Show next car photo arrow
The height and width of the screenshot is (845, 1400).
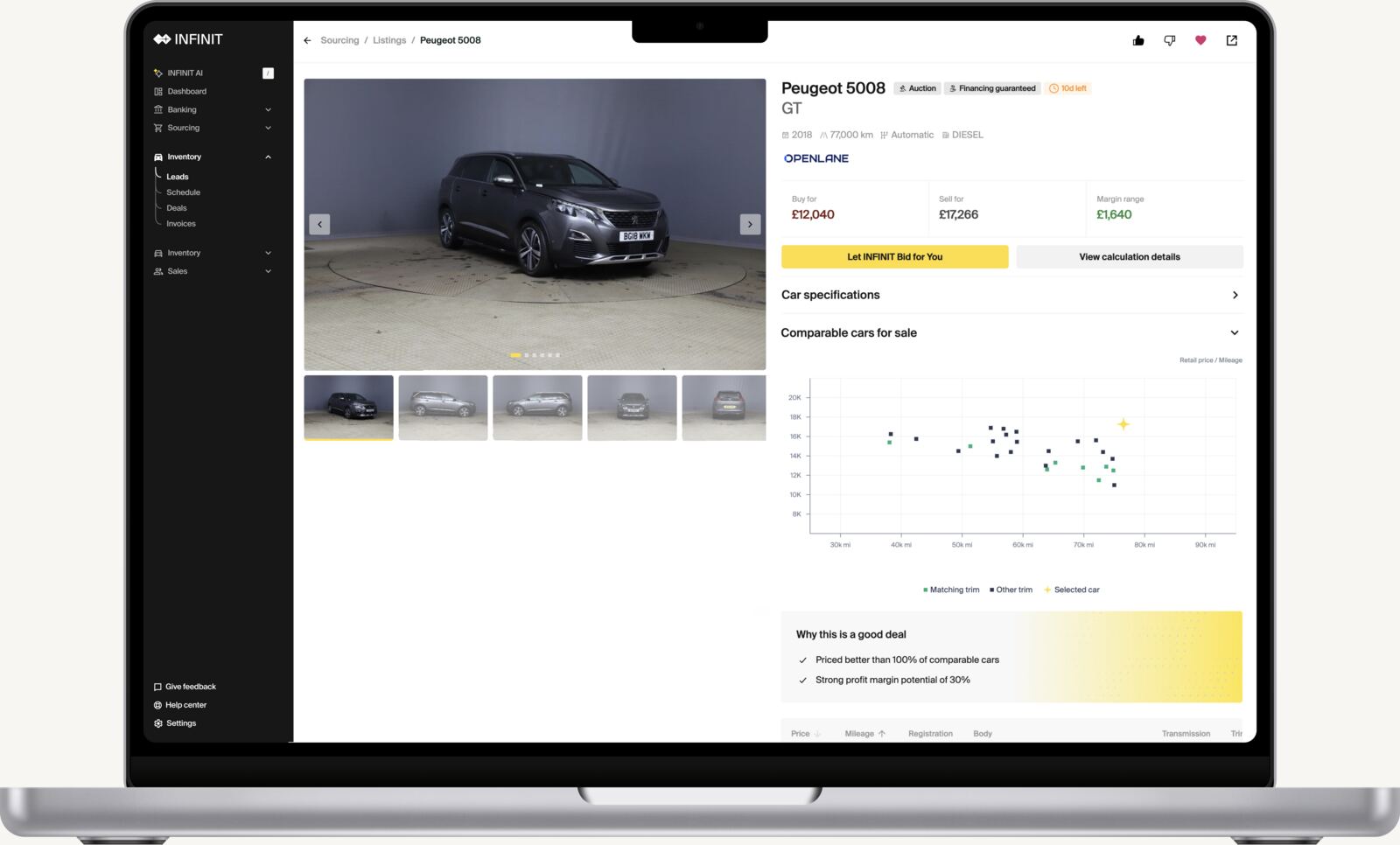coord(750,224)
